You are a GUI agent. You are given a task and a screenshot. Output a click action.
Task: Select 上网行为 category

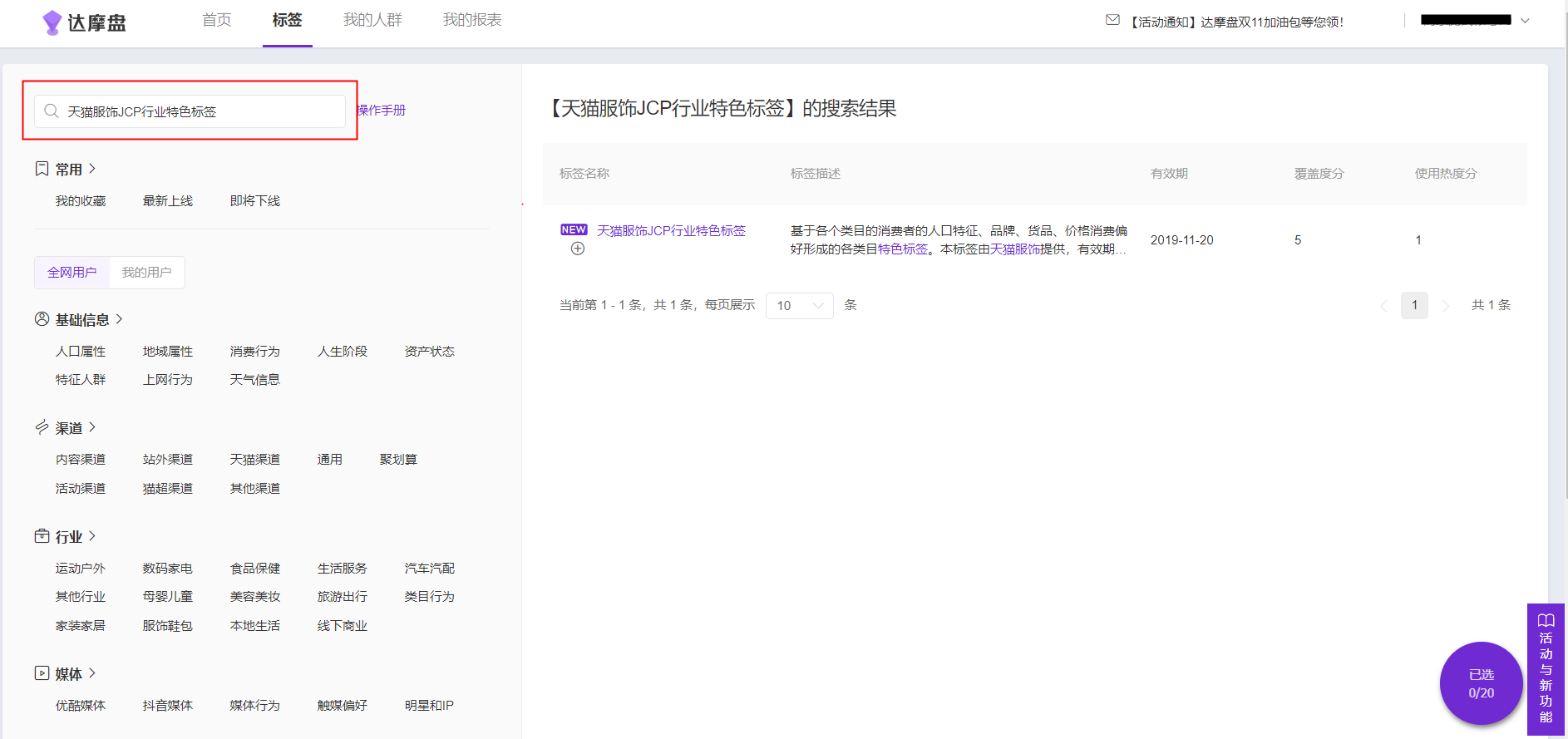[x=168, y=380]
